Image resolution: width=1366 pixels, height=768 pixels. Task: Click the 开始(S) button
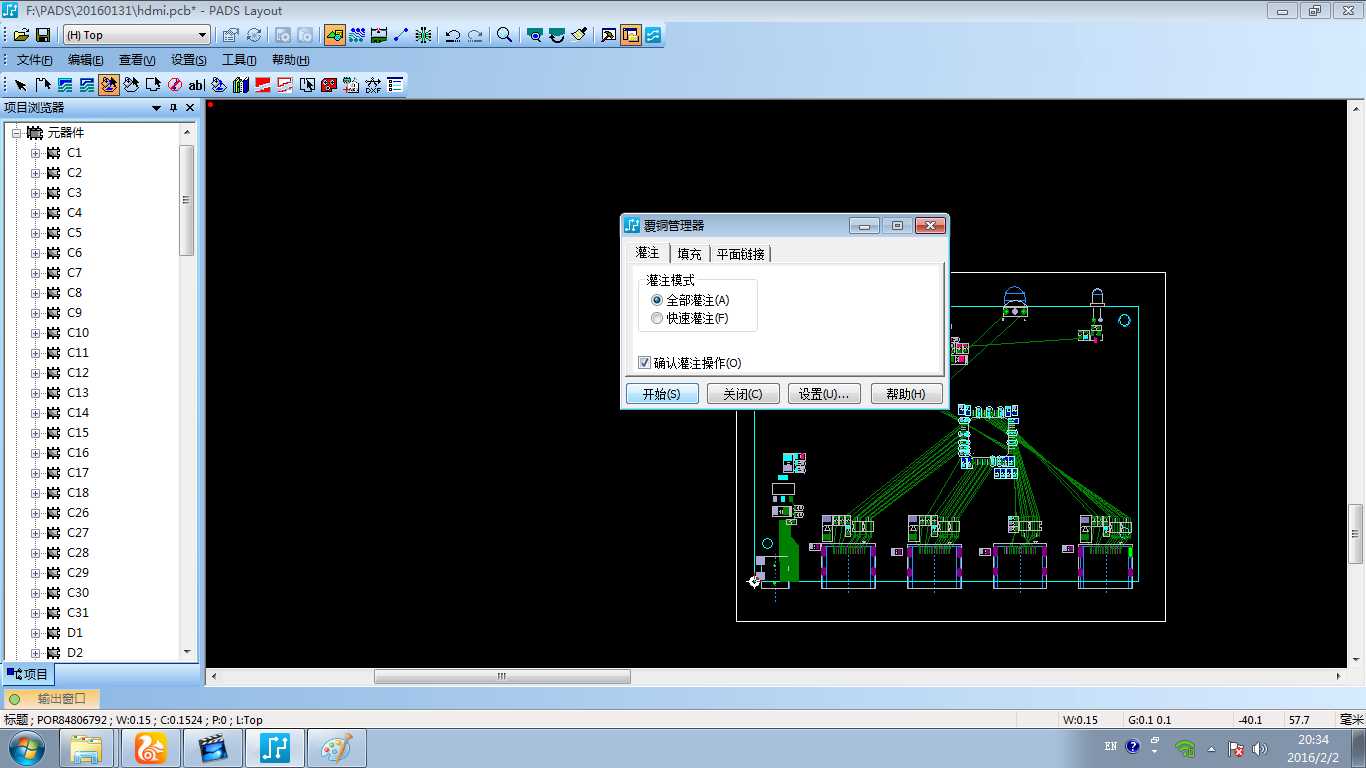tap(662, 394)
